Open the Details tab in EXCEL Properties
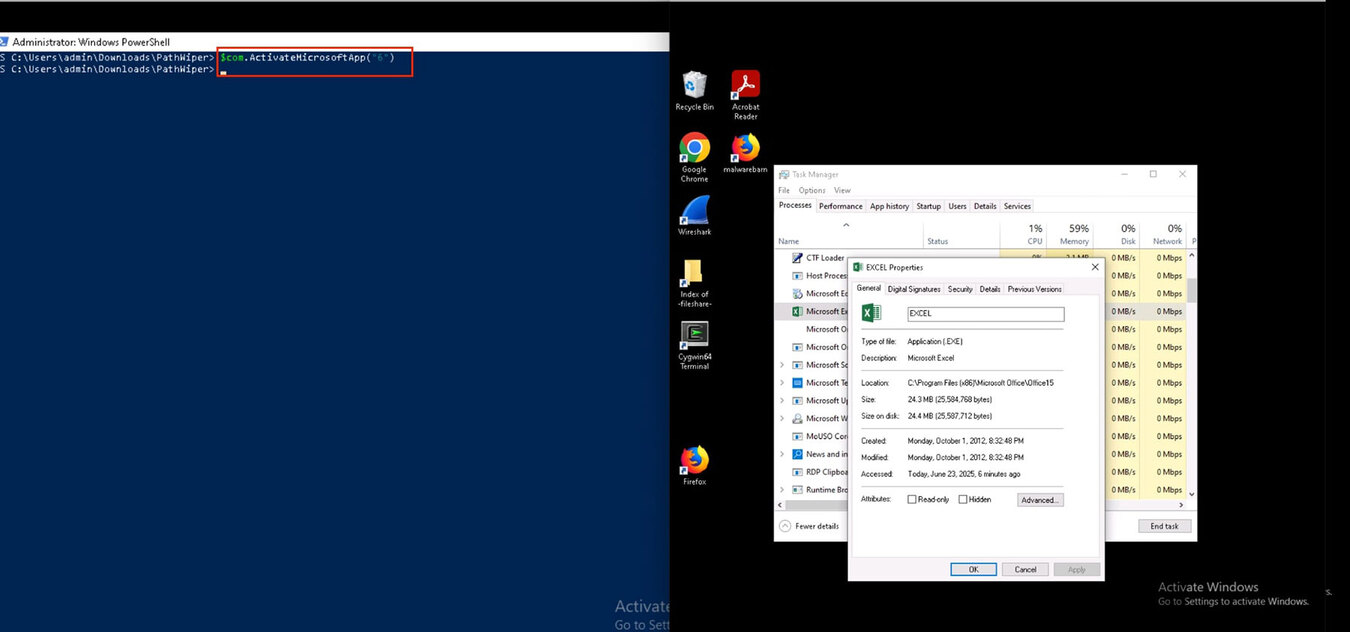 click(990, 289)
